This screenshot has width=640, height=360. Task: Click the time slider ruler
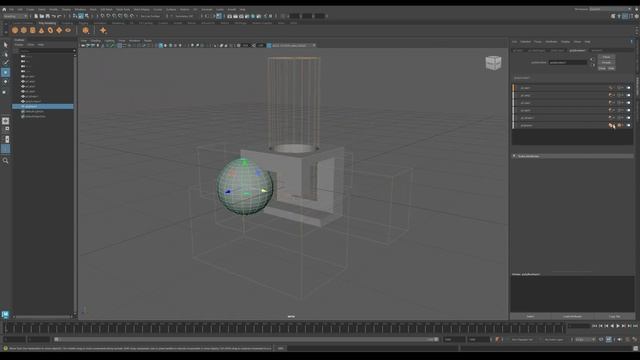[x=284, y=327]
